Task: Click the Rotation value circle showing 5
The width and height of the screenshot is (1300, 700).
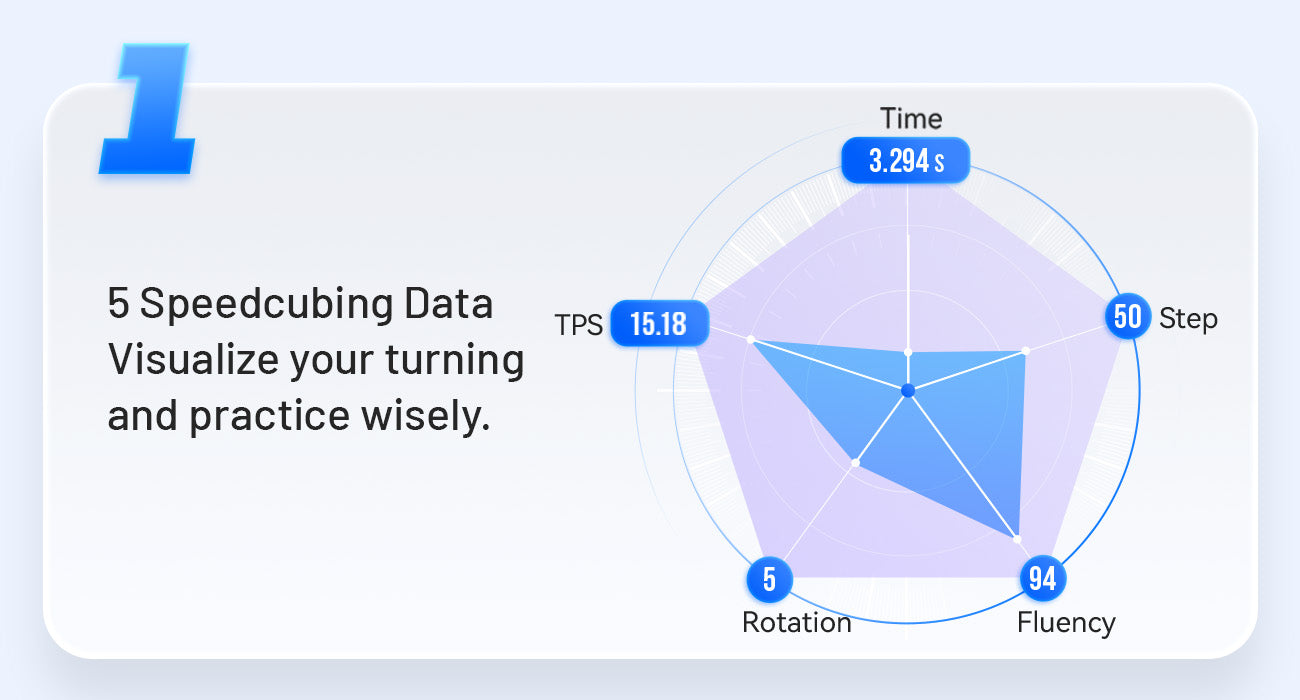Action: point(770,579)
